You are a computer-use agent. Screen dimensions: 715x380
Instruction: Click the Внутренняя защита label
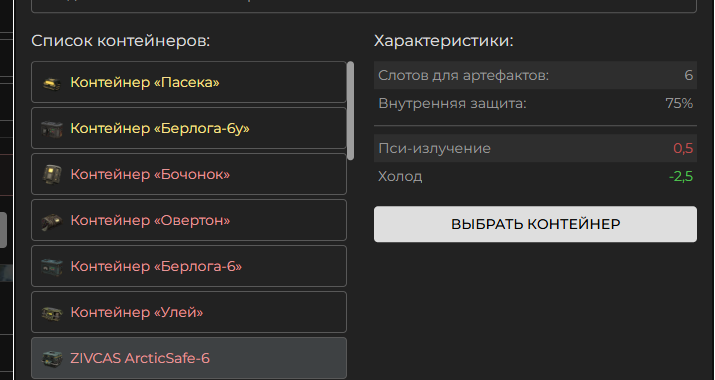point(452,103)
